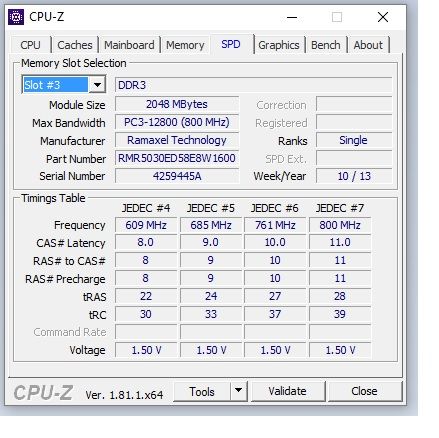Viewport: 439px width, 438px height.
Task: Click the 800 MHz frequency cell in timings table
Action: (x=340, y=225)
